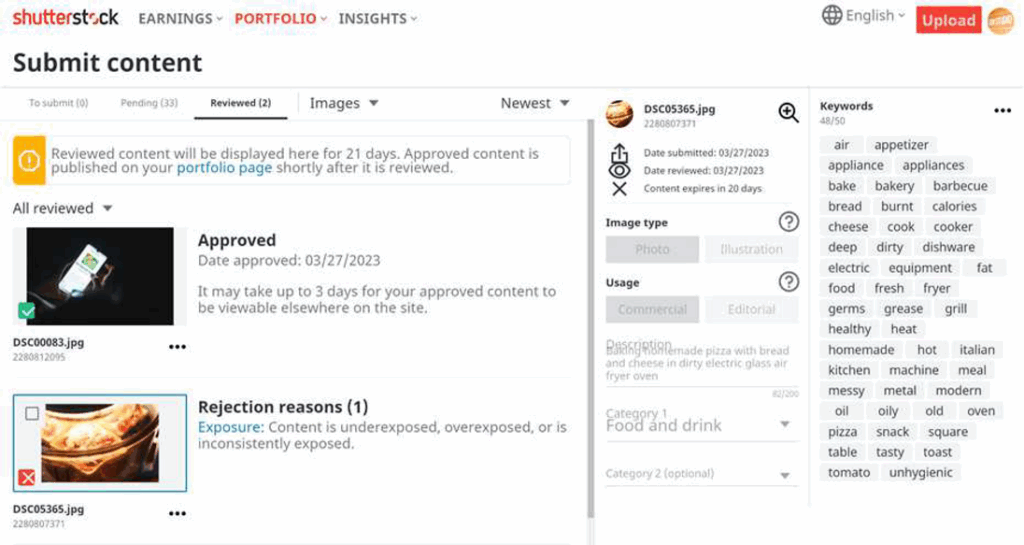This screenshot has height=545, width=1024.
Task: Click the X remove icon under eye
Action: 619,189
